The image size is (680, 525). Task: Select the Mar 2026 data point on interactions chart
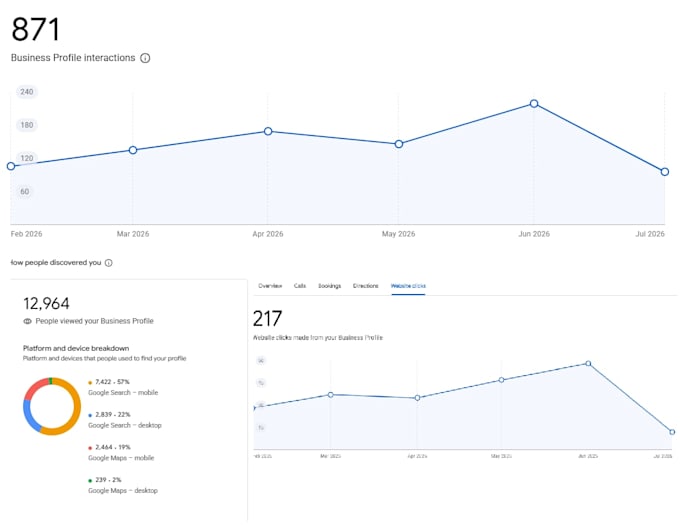click(x=133, y=150)
